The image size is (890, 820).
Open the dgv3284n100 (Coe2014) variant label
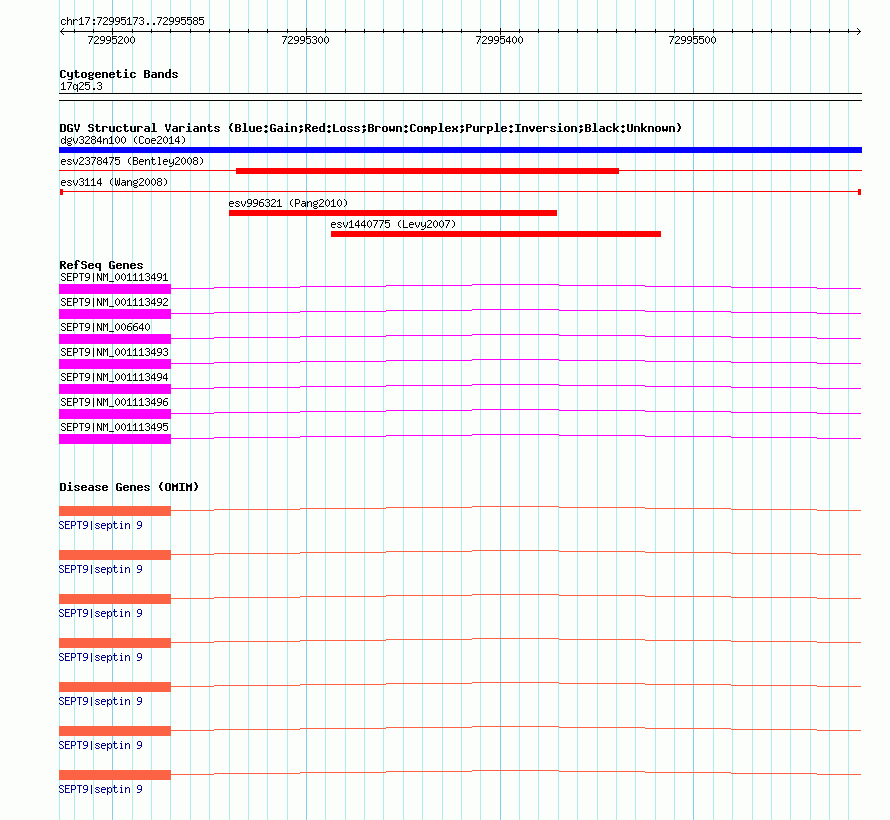[x=123, y=140]
